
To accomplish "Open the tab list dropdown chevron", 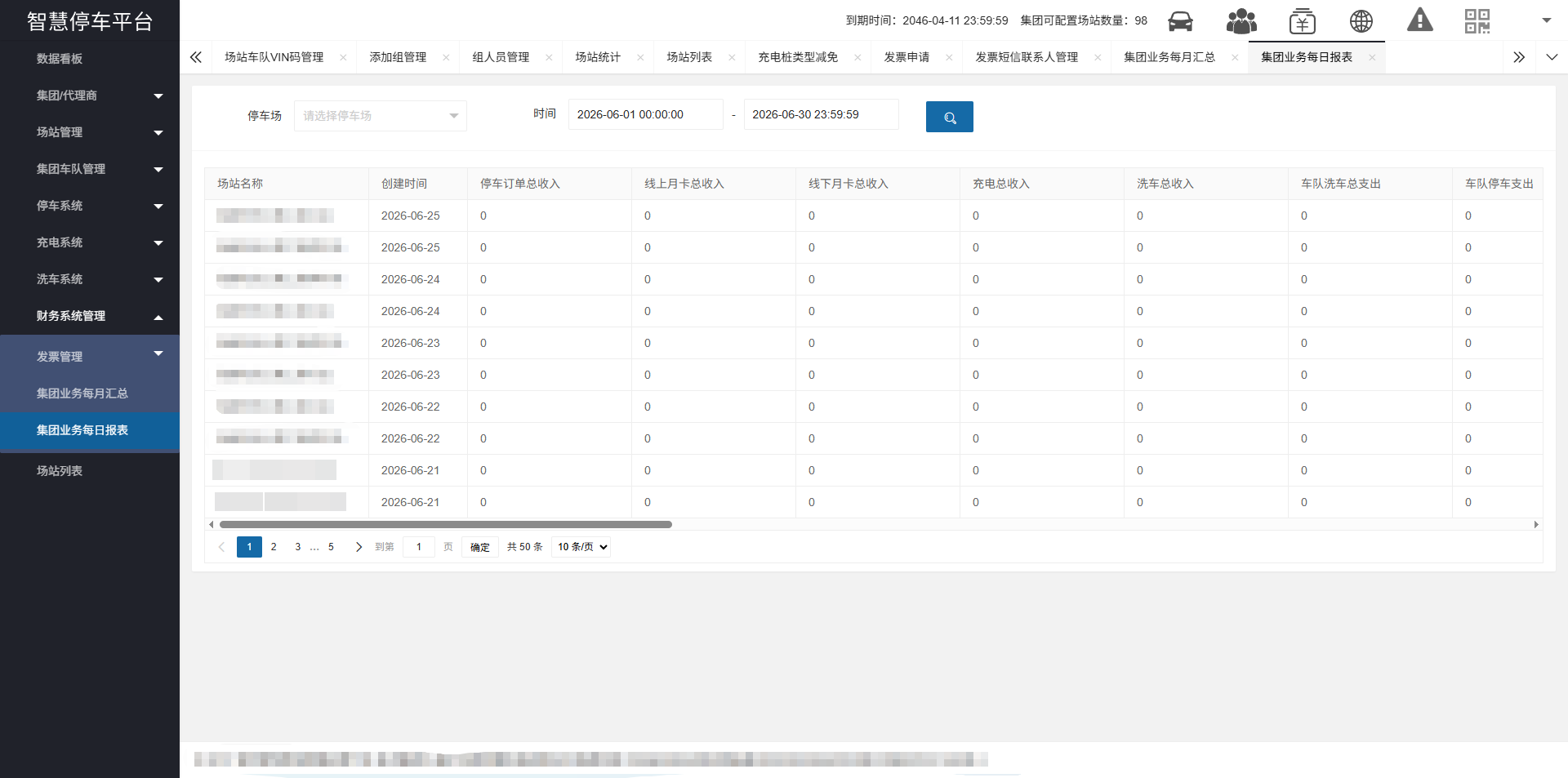I will coord(1552,57).
